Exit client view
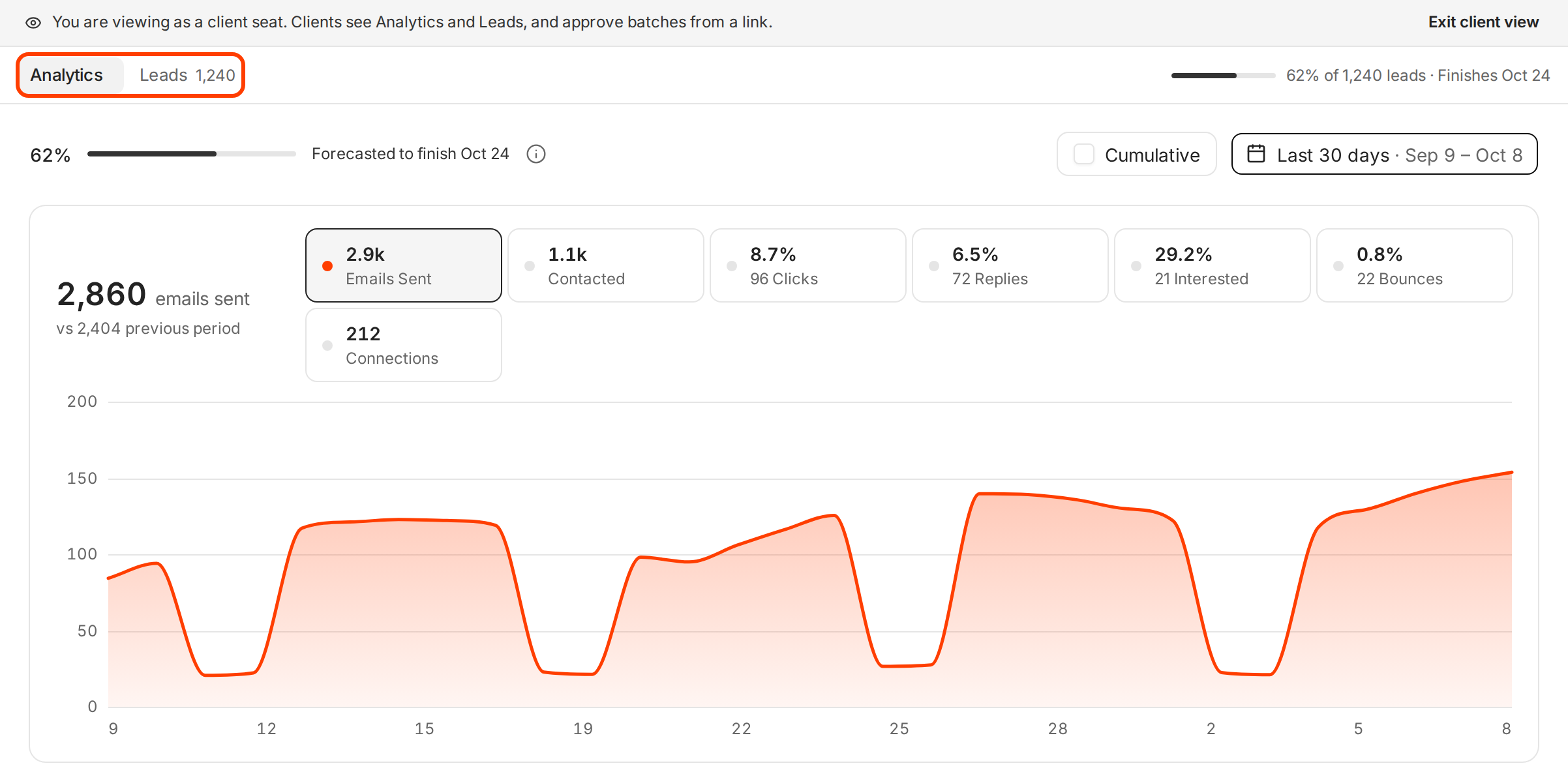1568x772 pixels. pos(1483,22)
